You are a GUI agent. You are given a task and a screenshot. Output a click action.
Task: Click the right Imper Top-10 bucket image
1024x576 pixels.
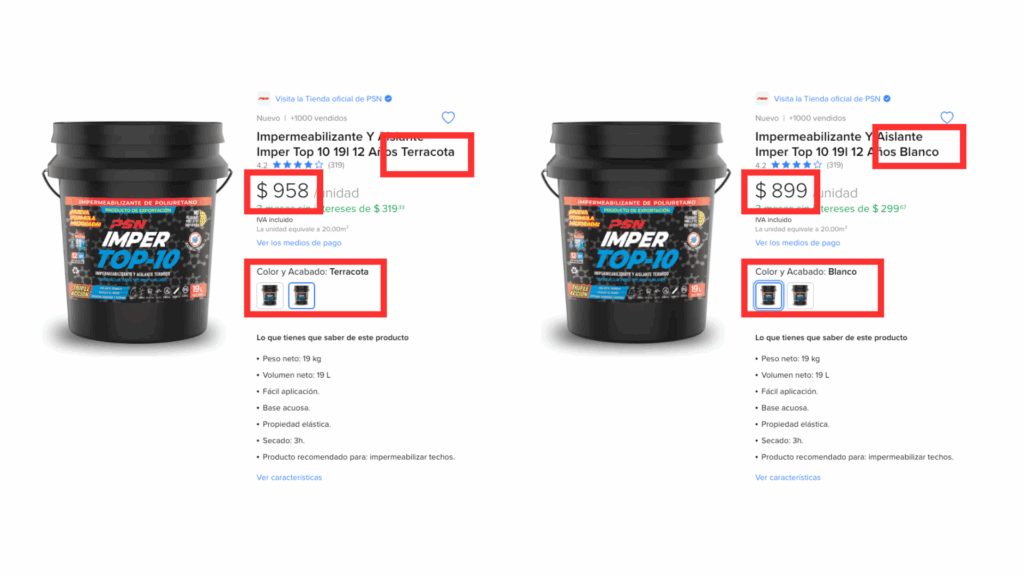637,232
